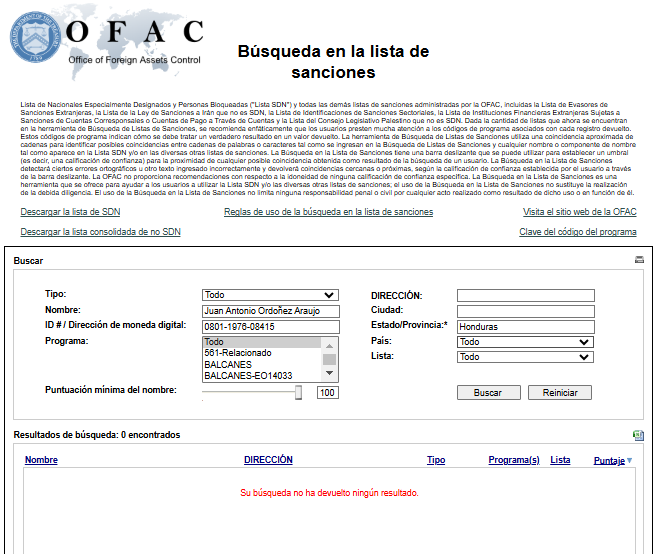Focus the Ciudad text field
This screenshot has width=660, height=554.
(x=525, y=311)
